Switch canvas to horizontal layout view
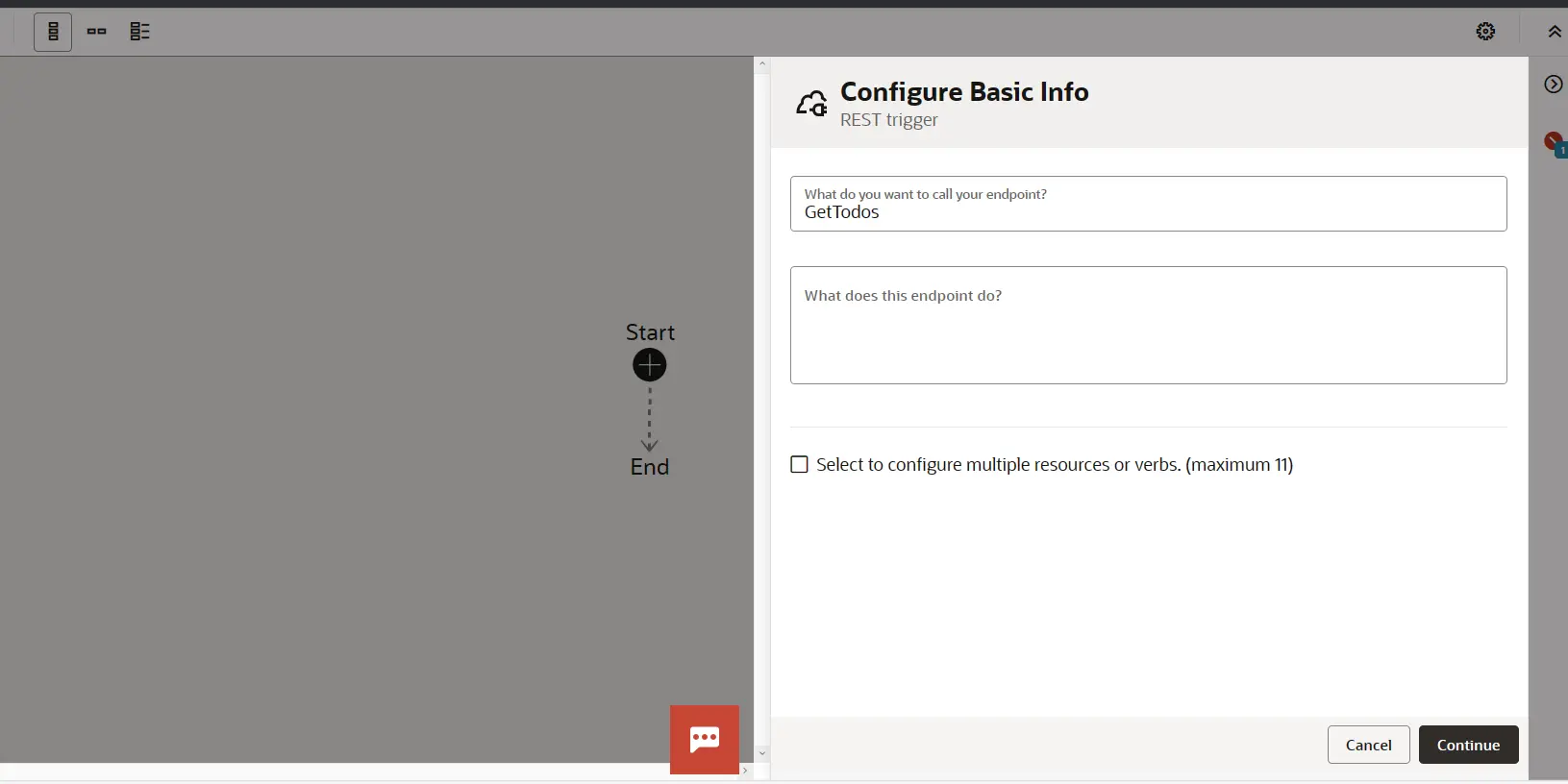 (x=96, y=32)
